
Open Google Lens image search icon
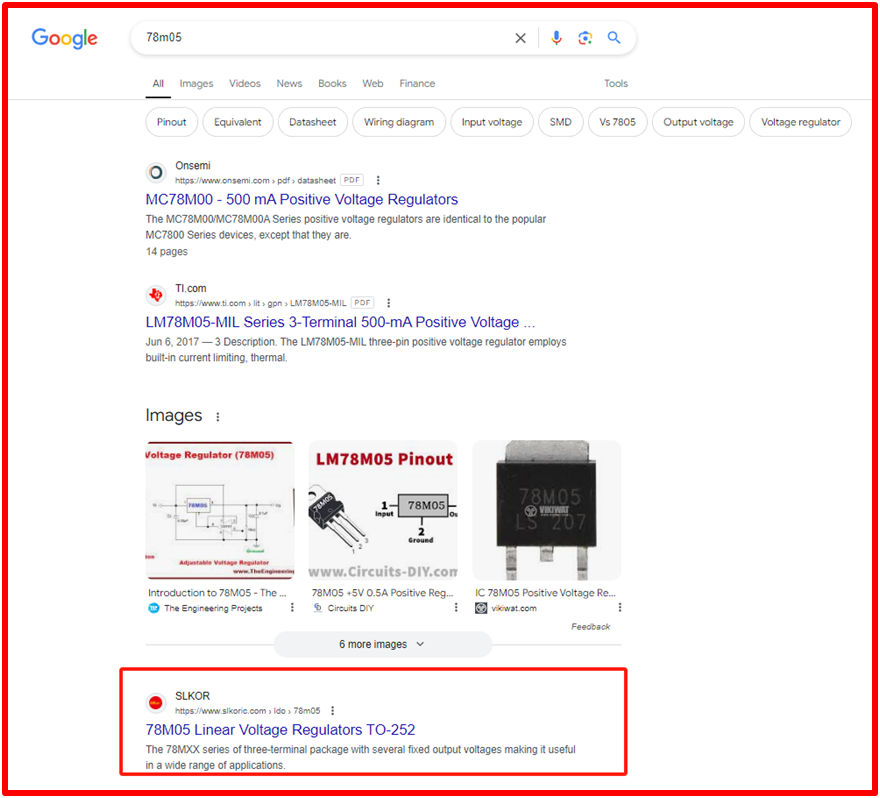tap(585, 38)
